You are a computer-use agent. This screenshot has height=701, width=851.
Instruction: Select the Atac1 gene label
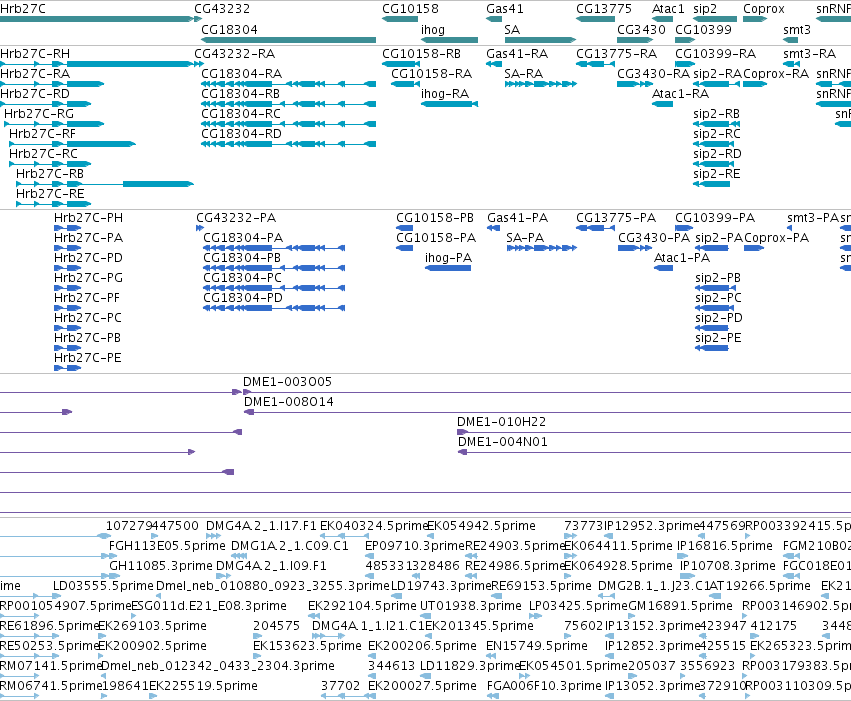point(668,9)
